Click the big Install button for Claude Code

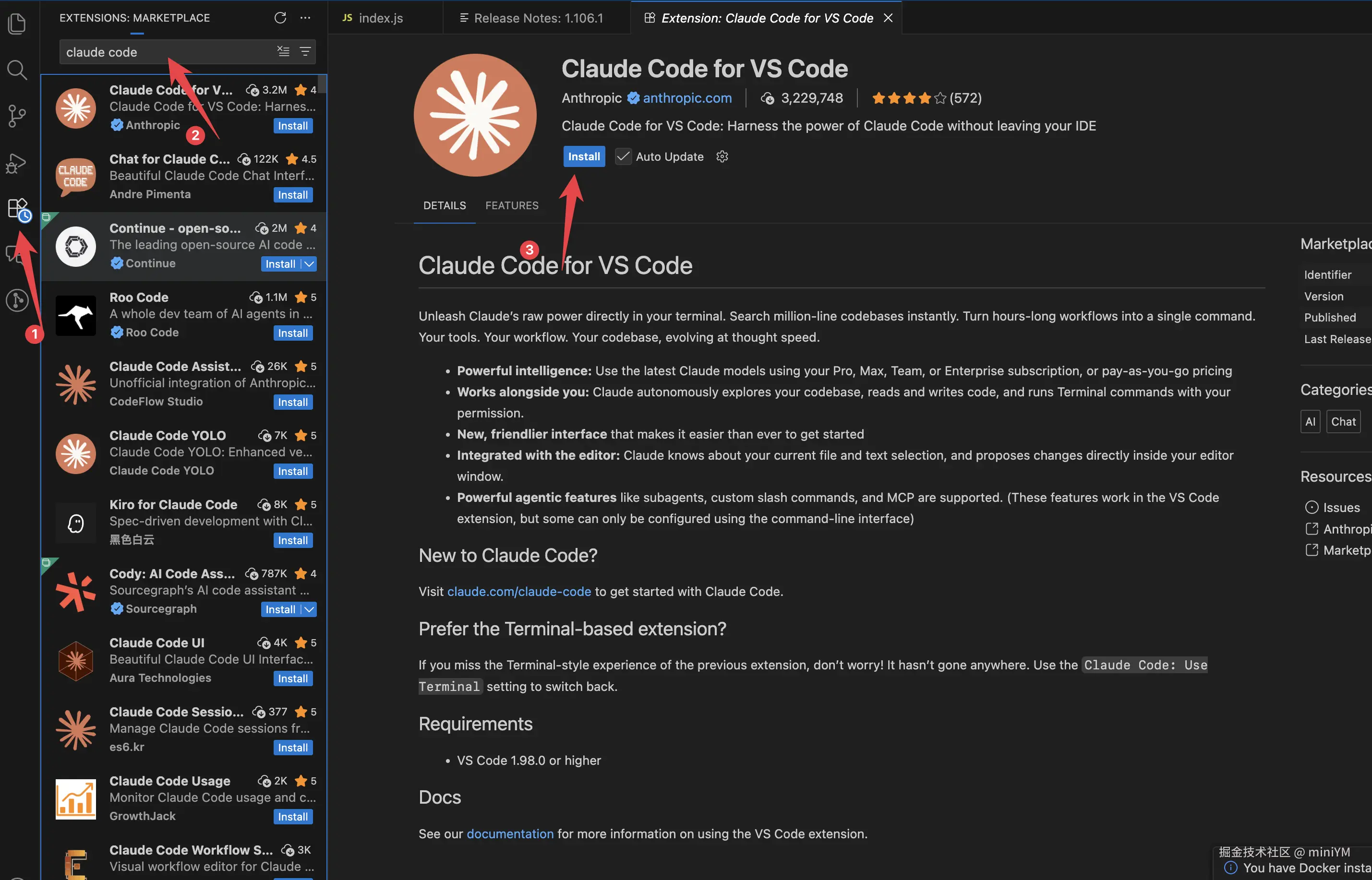[x=584, y=156]
